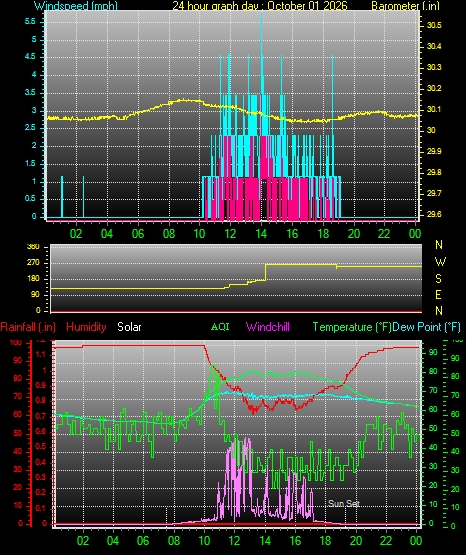
Task: Click the 29.8 barometer axis value
Action: [x=434, y=172]
